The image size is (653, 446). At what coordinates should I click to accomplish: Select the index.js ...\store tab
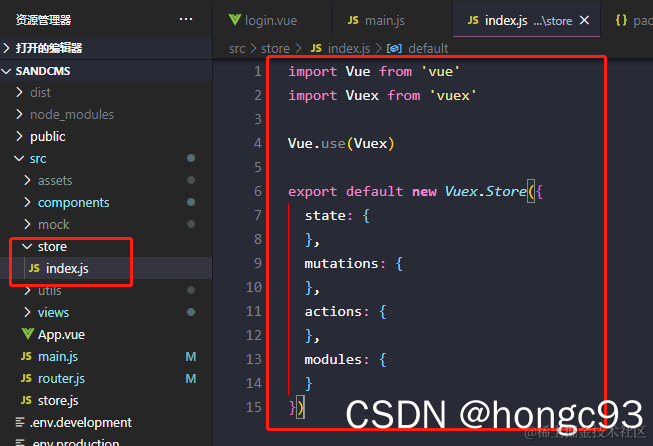point(526,20)
